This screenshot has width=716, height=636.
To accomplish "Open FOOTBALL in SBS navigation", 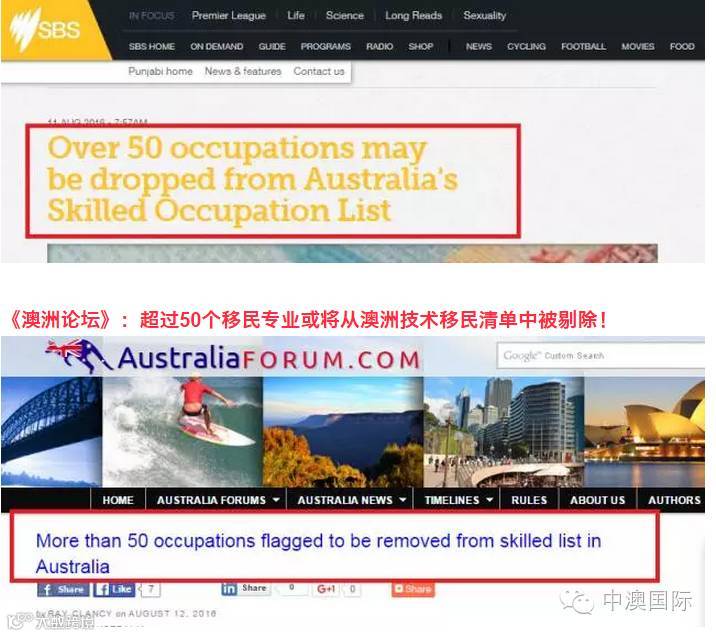I will point(583,47).
